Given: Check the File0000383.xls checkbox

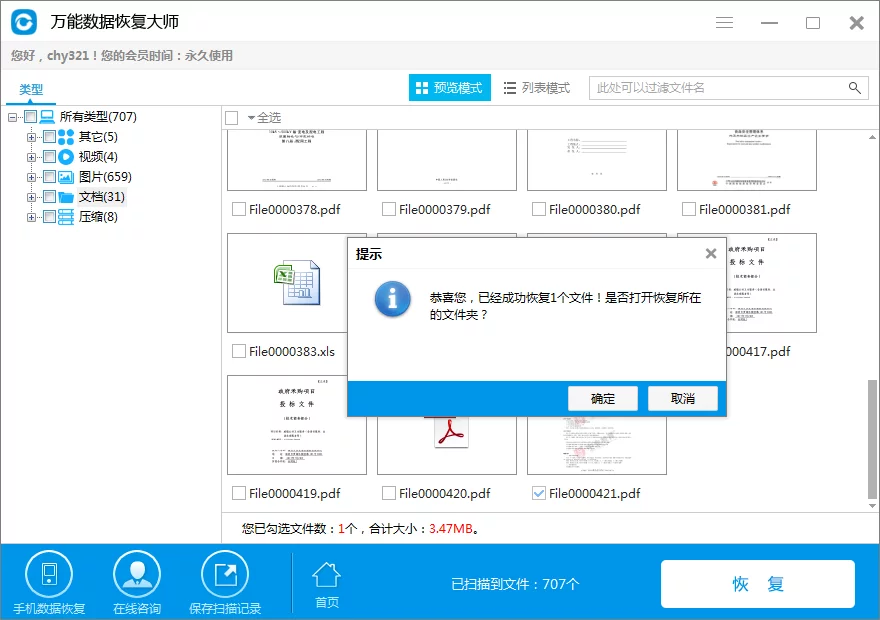Looking at the screenshot, I should point(238,351).
